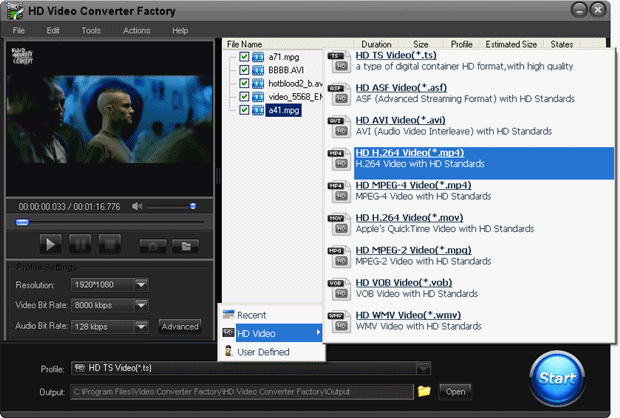Screen dimensions: 620x418
Task: Uncheck the BBBB.AVI file checkbox
Action: point(245,71)
